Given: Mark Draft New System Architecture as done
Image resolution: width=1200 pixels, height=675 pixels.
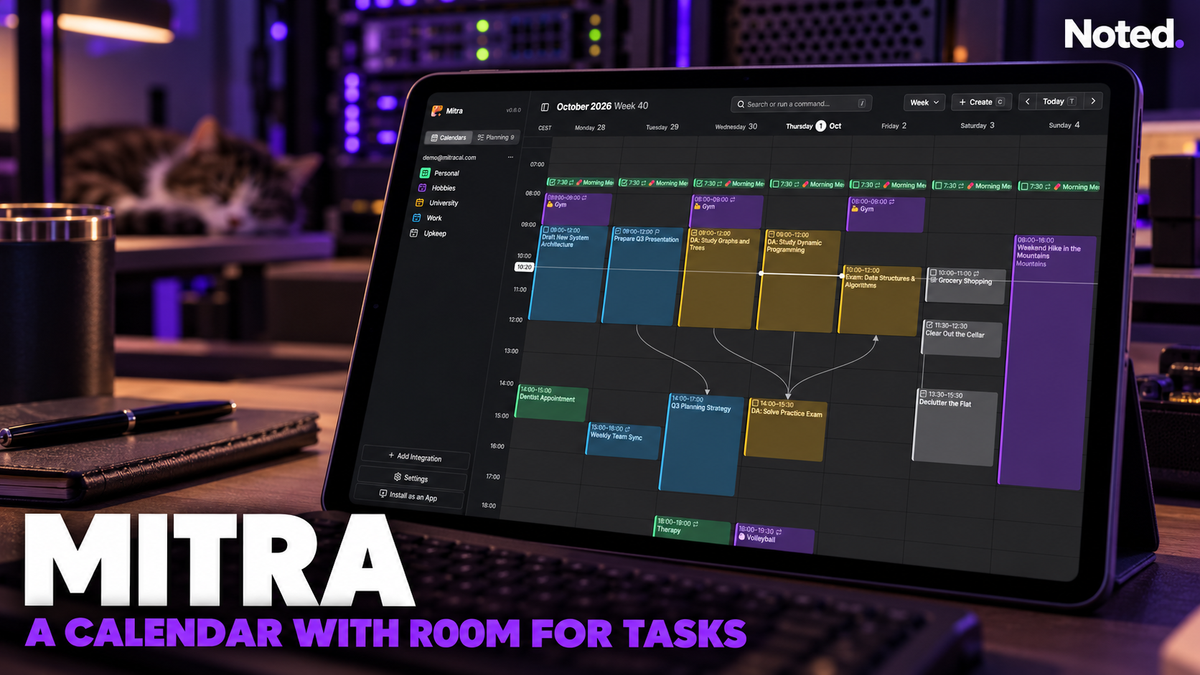Looking at the screenshot, I should tap(545, 231).
